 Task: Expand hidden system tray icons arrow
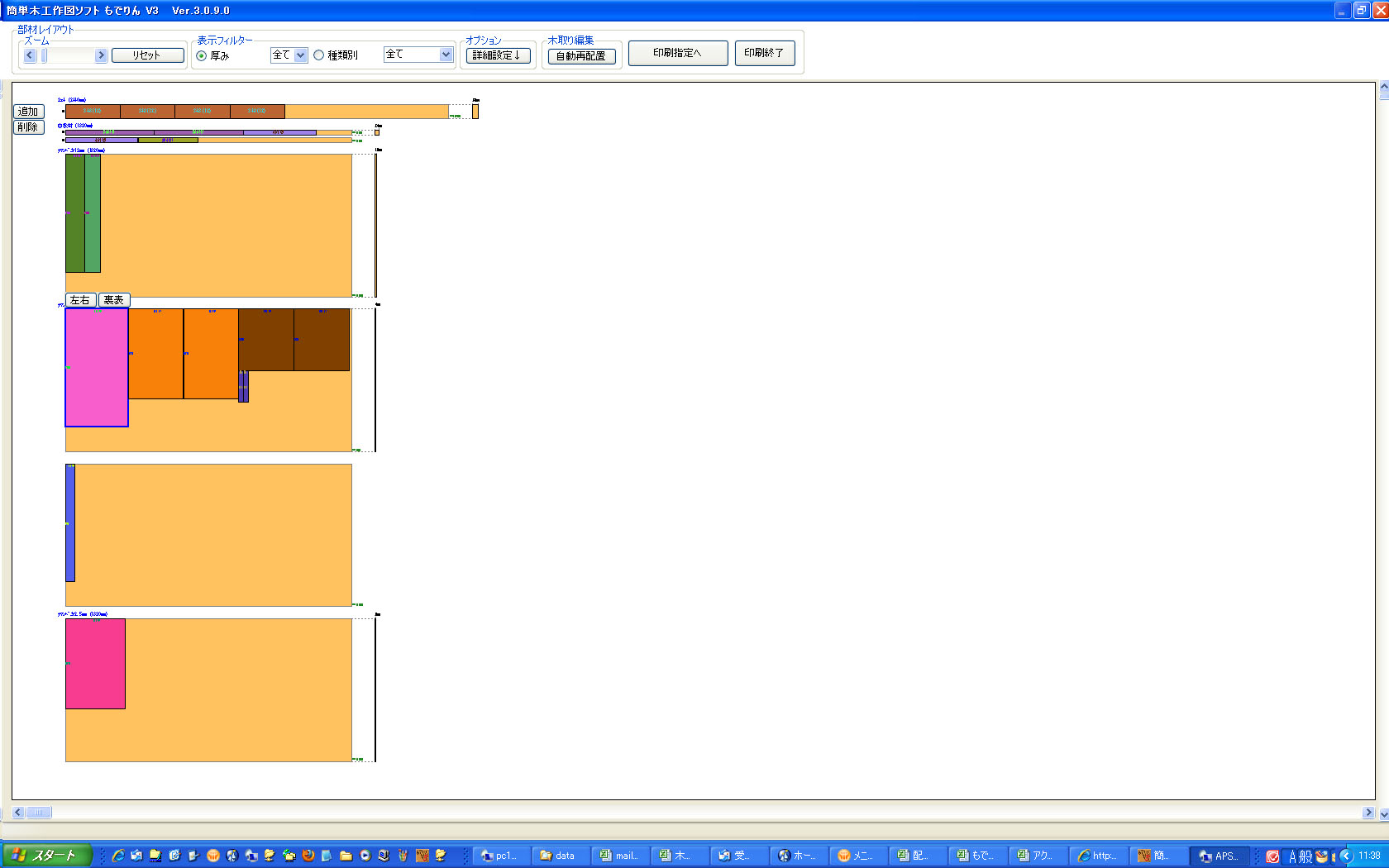(x=1346, y=856)
